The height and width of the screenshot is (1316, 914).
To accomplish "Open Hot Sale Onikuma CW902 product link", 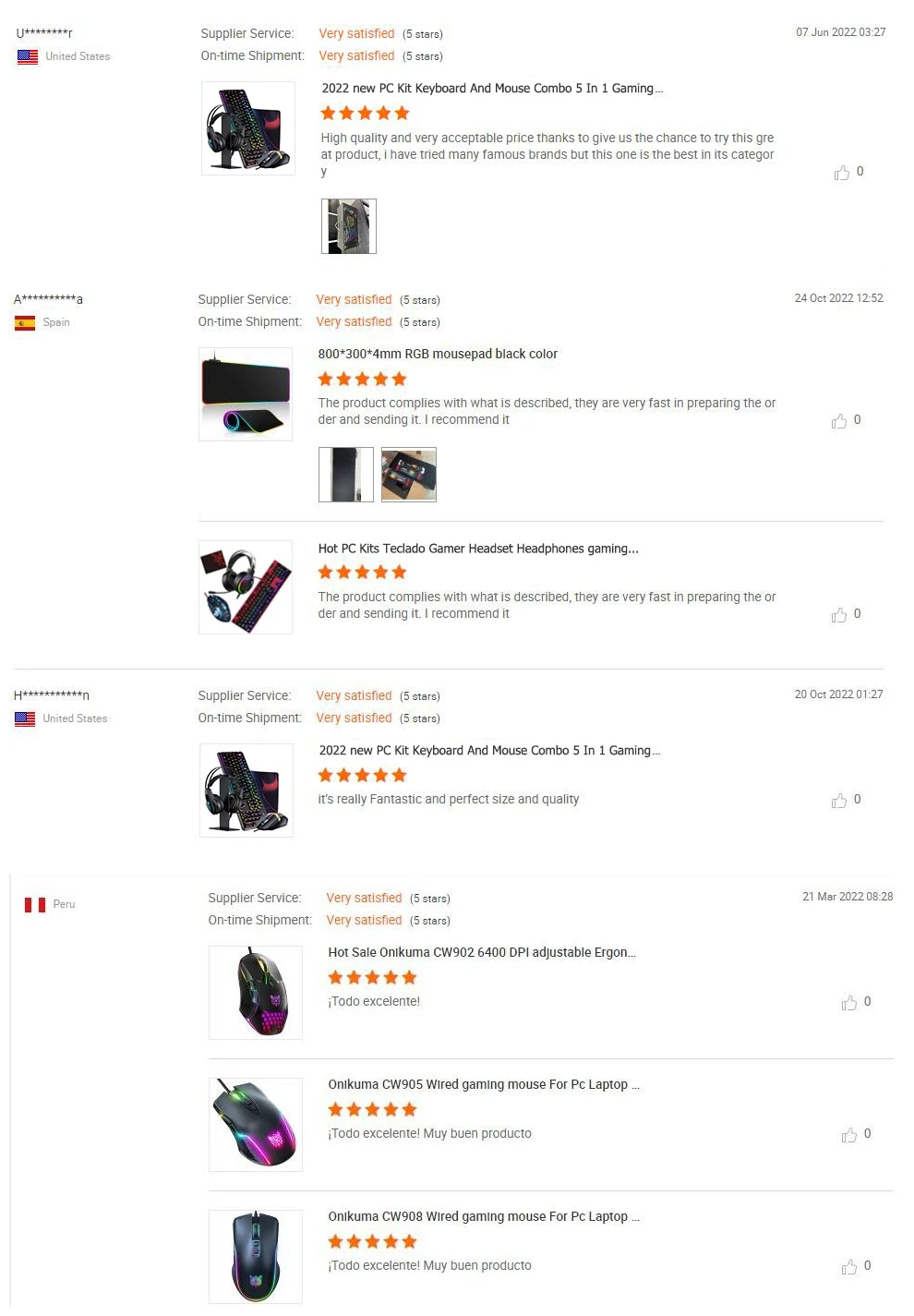I will (x=482, y=952).
